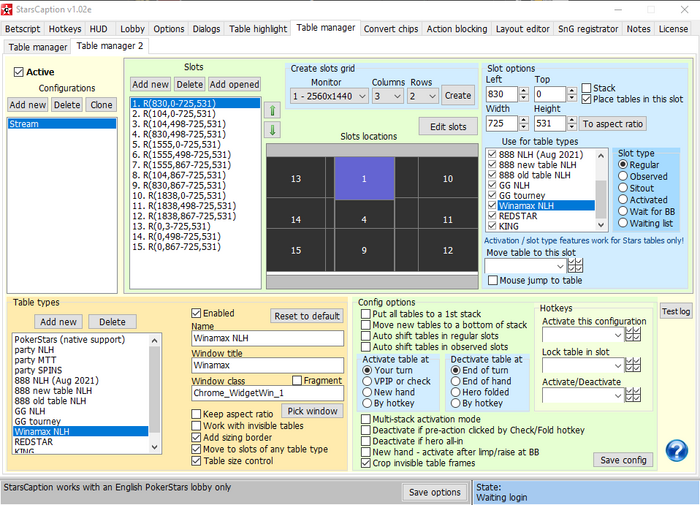The image size is (700, 505).
Task: Move selected slot up with green up arrow
Action: (x=271, y=110)
